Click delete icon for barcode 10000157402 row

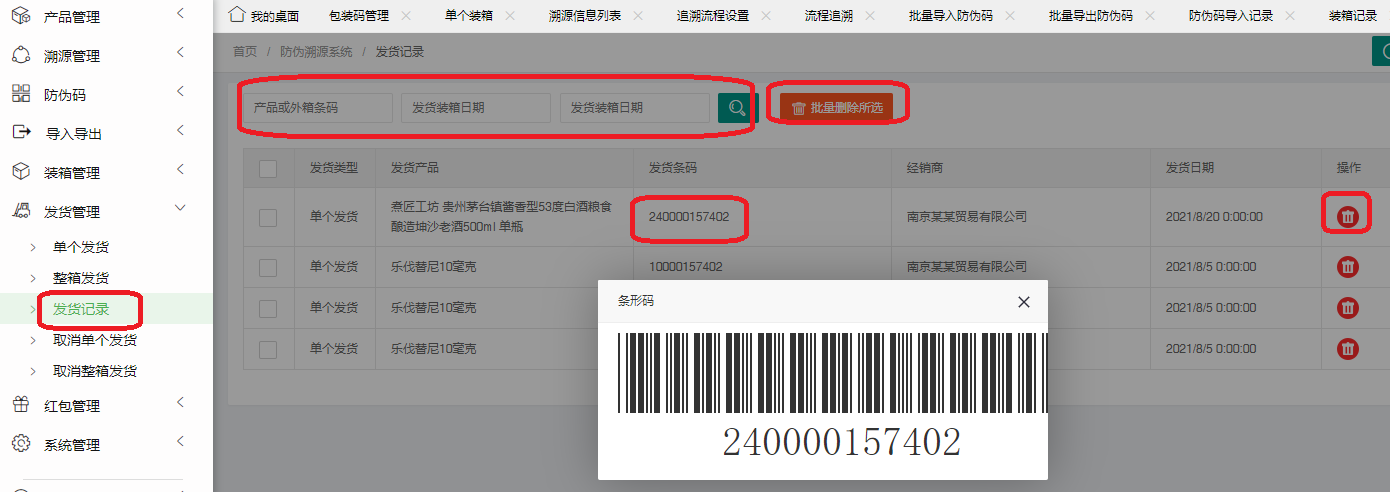coord(1348,267)
